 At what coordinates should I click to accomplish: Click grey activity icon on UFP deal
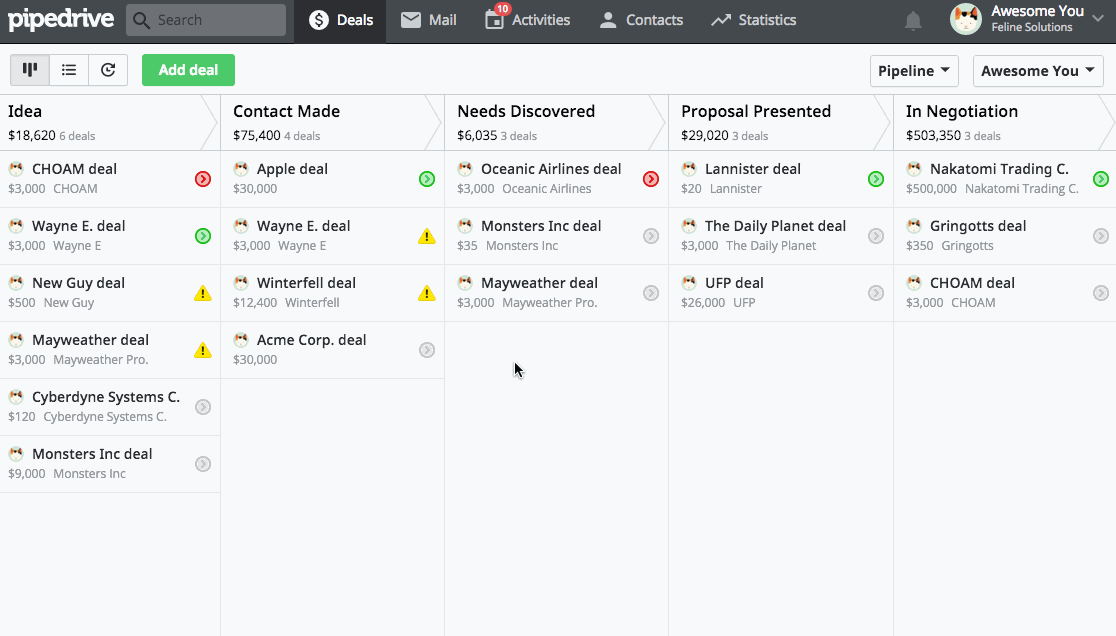pyautogui.click(x=876, y=293)
